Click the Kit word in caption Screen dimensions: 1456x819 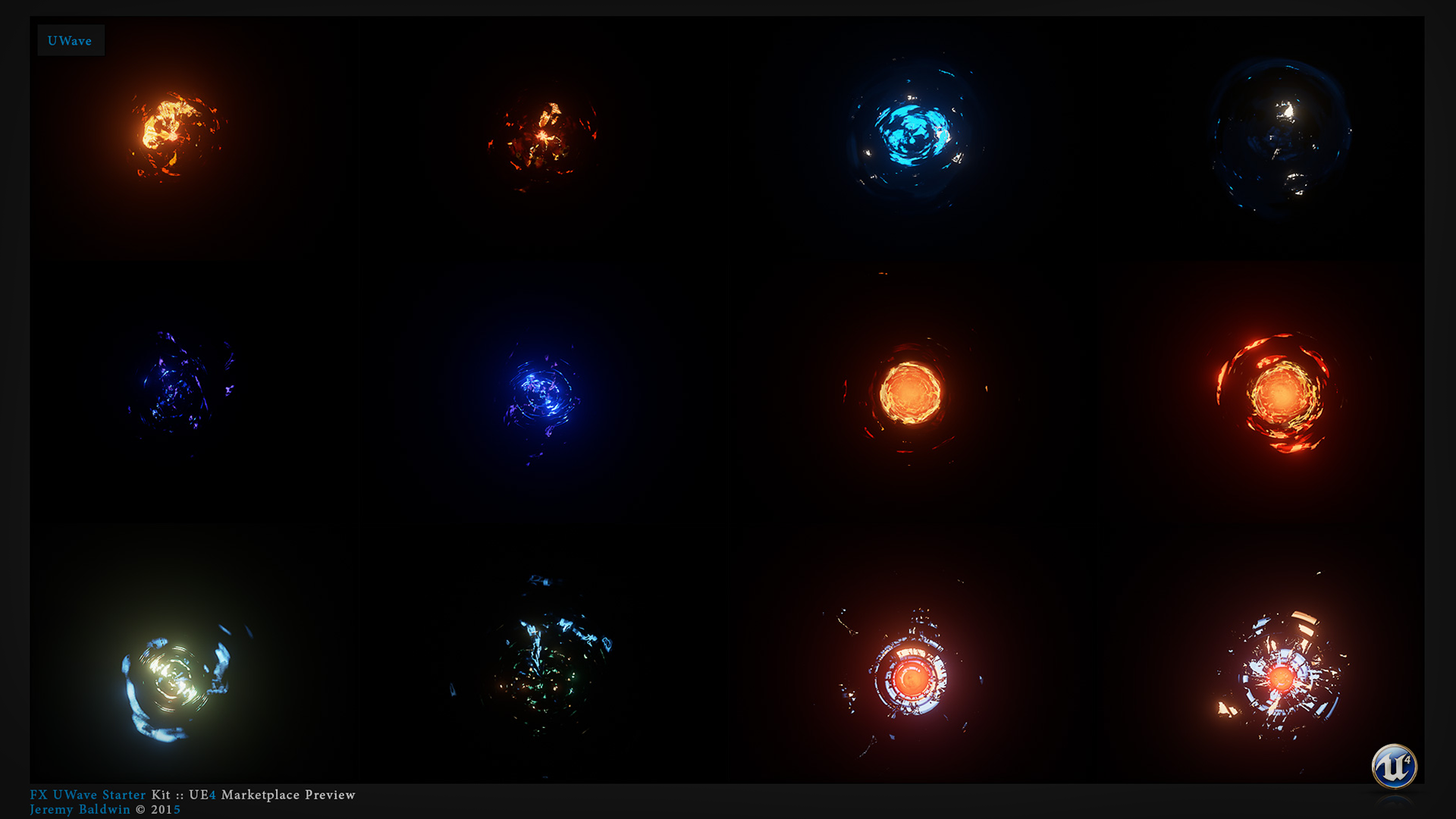click(x=161, y=795)
